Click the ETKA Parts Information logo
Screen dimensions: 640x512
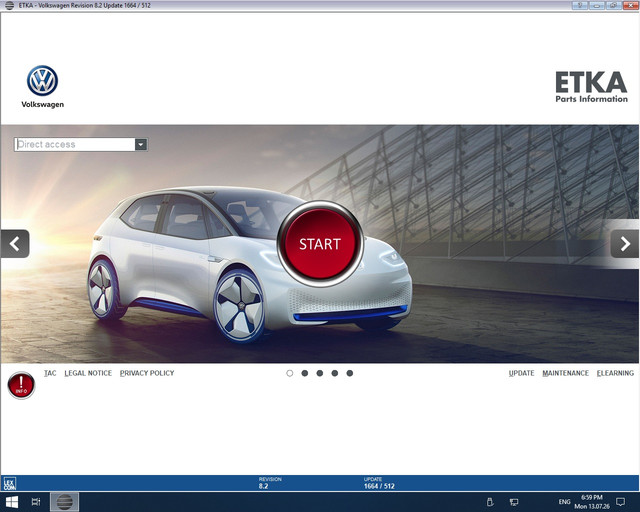coord(591,87)
